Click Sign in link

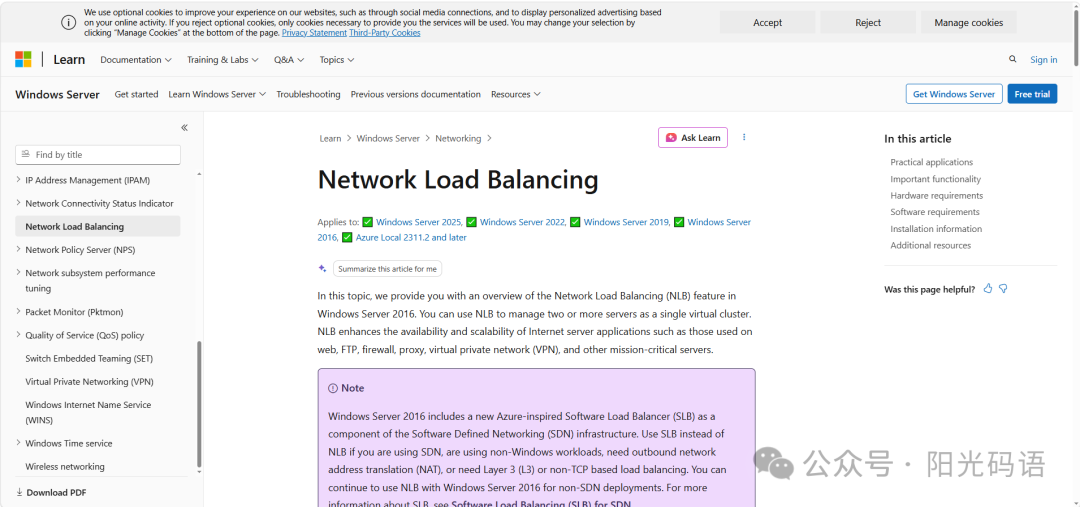coord(1043,60)
